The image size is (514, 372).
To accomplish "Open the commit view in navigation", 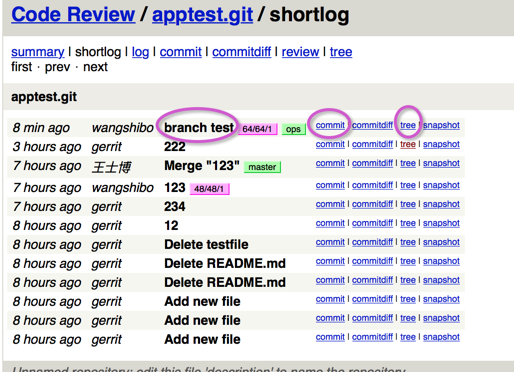I will coord(181,52).
